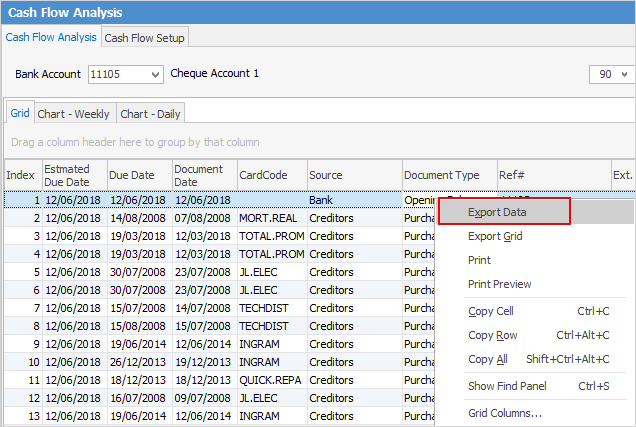The width and height of the screenshot is (636, 427).
Task: Select Copy Row from the menu
Action: click(x=492, y=335)
